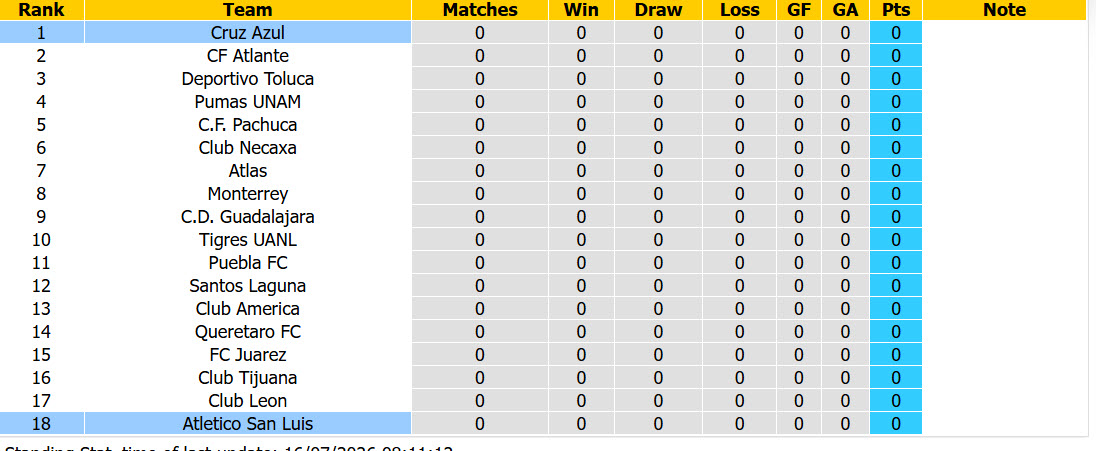Select Pumas UNAM in the standings
This screenshot has height=451, width=1101.
[247, 102]
